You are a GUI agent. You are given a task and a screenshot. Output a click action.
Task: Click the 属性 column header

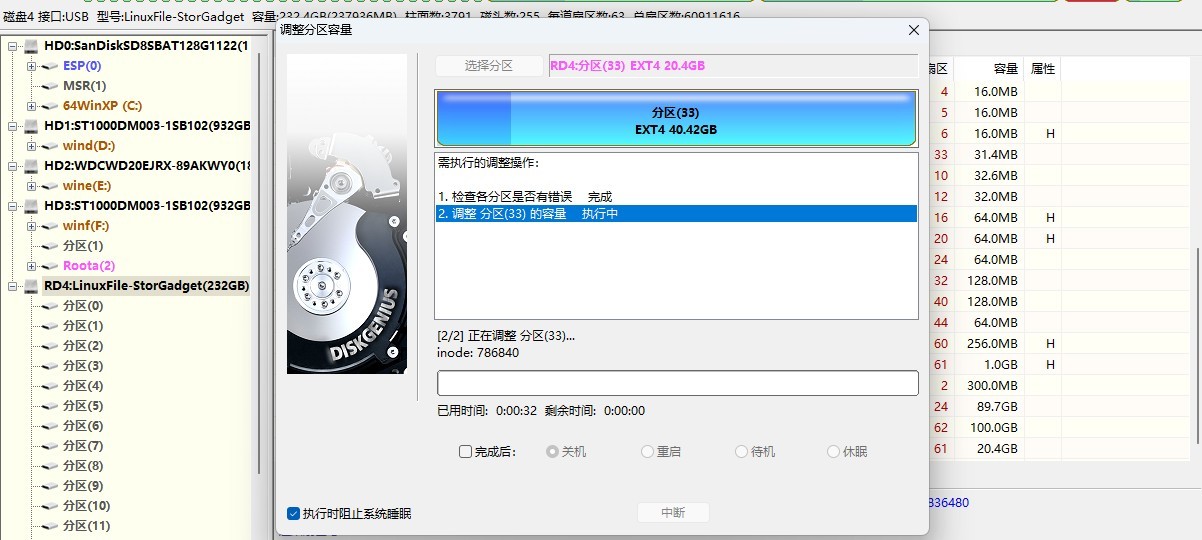tap(1043, 69)
